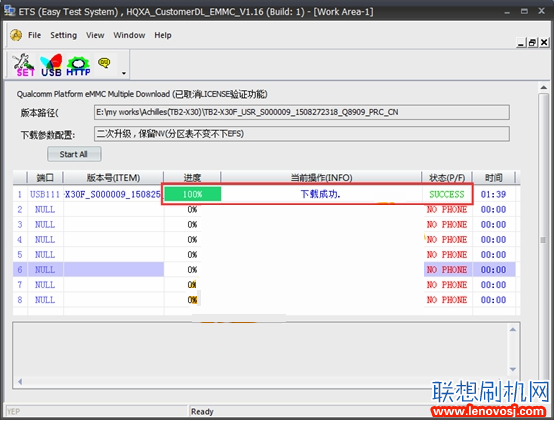Open the Window menu
The width and height of the screenshot is (555, 422).
point(129,35)
